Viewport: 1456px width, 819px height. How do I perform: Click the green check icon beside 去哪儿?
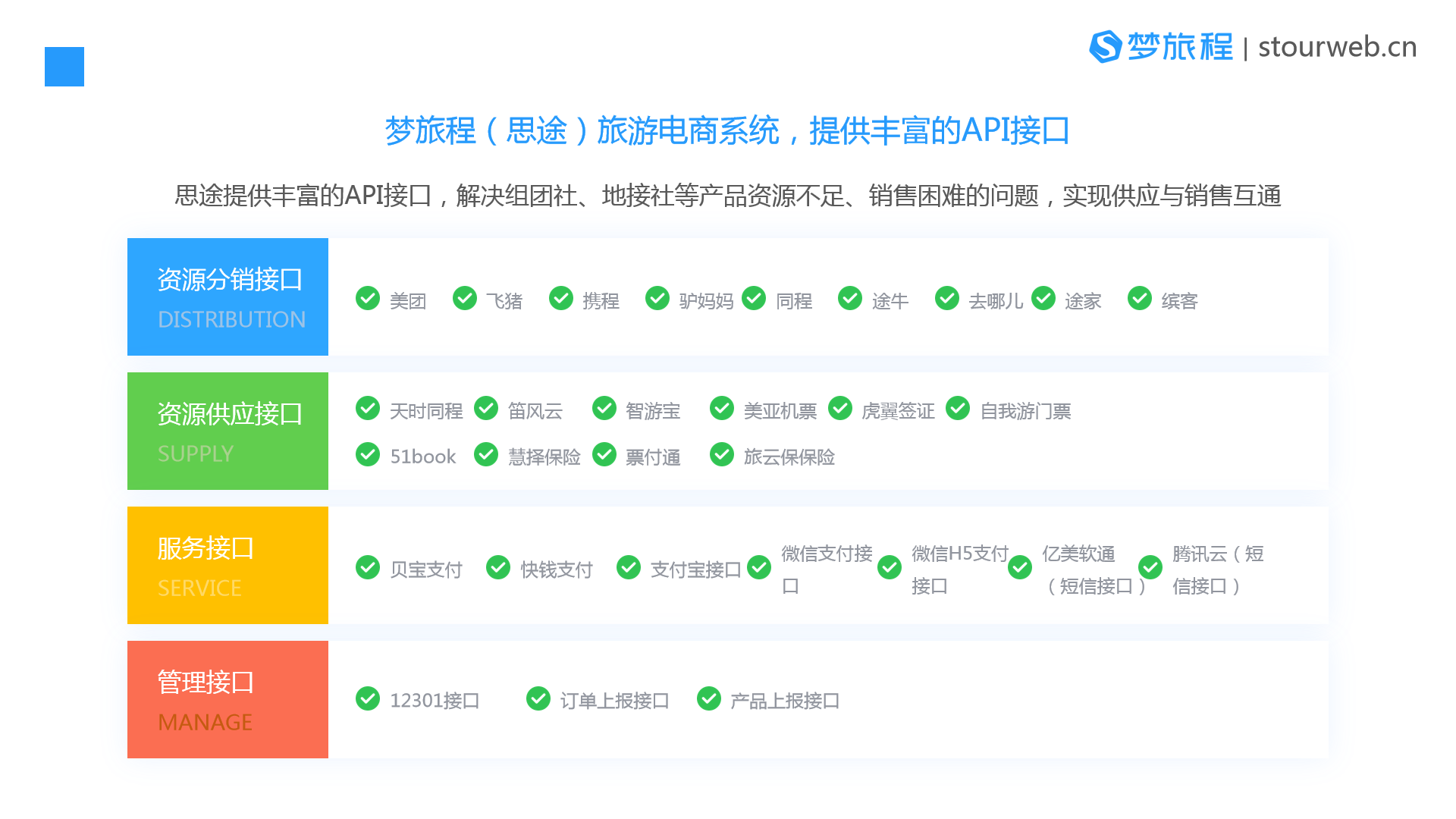947,299
